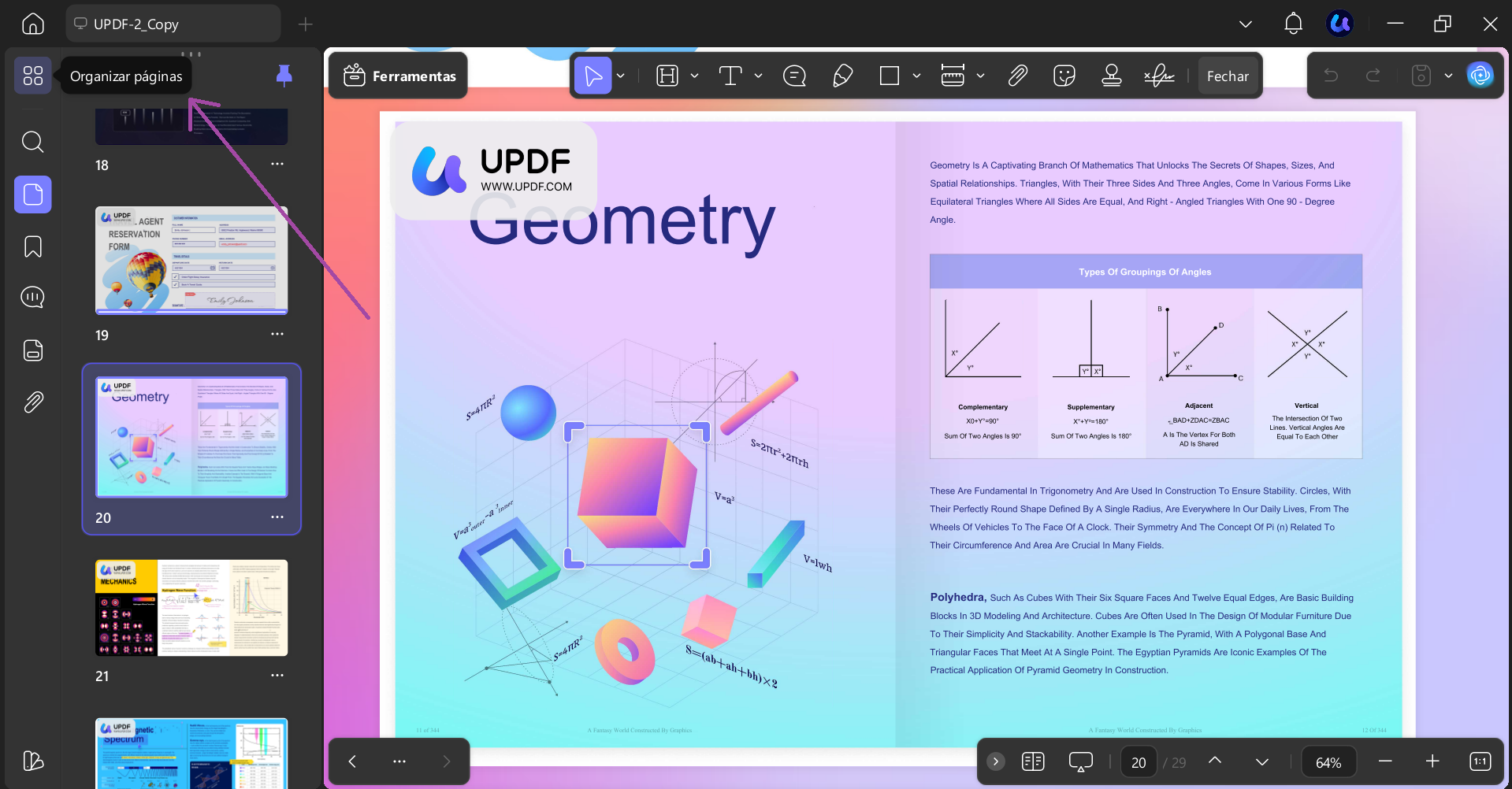Open the sticker tool
Viewport: 1512px width, 789px height.
pos(1064,76)
